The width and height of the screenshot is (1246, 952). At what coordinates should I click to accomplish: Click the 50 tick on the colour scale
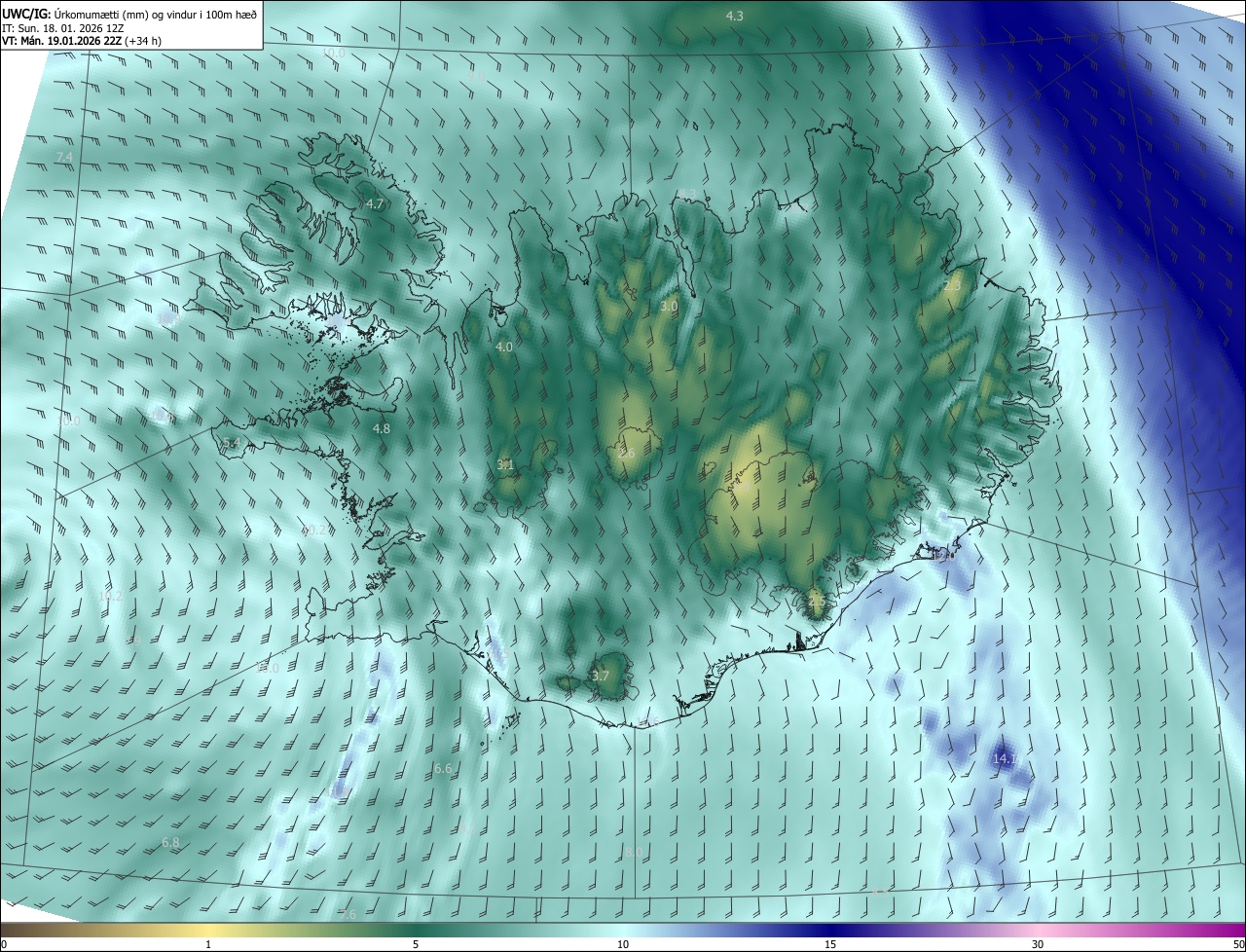[x=1238, y=945]
